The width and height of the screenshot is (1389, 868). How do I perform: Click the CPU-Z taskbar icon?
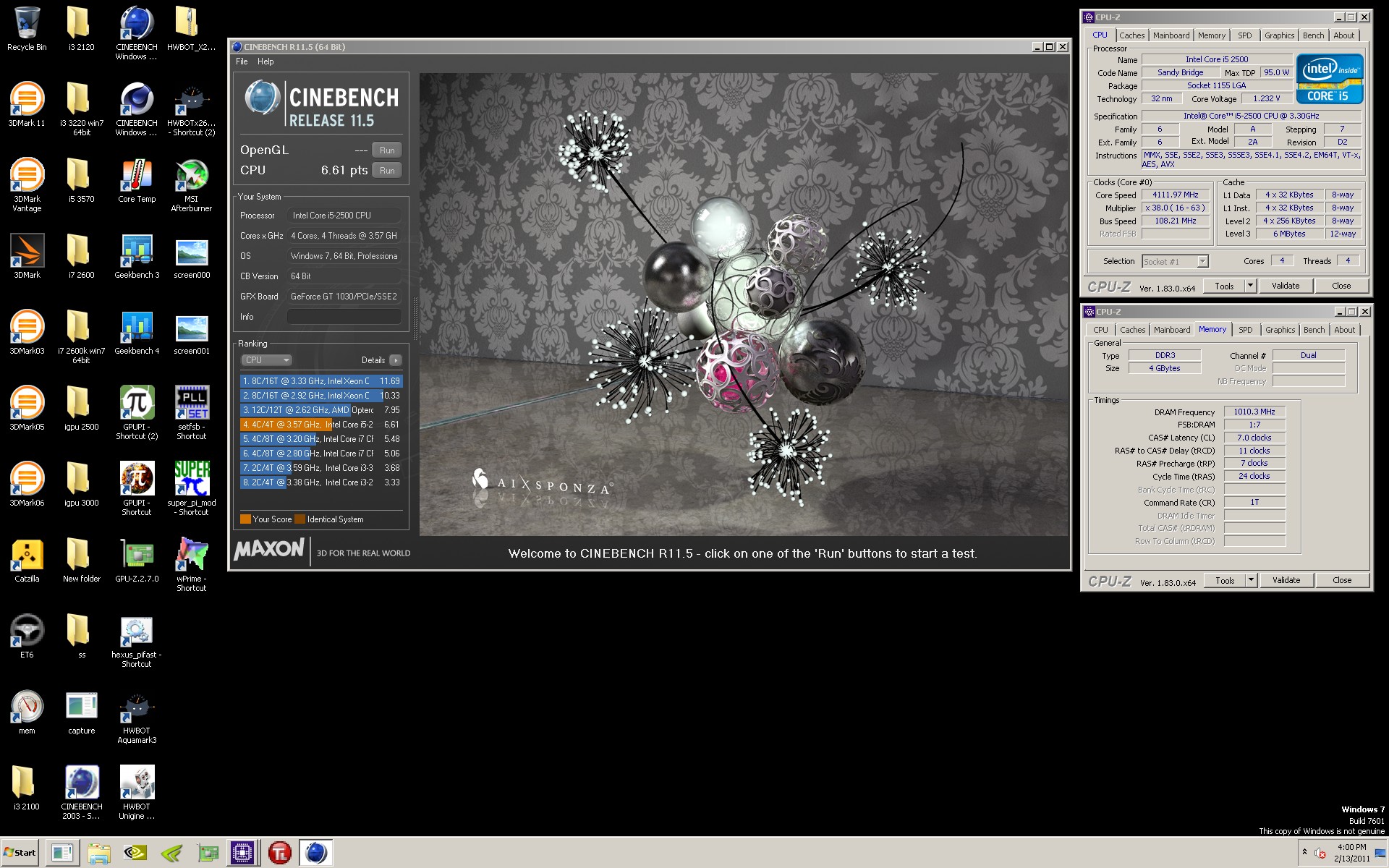tap(242, 853)
